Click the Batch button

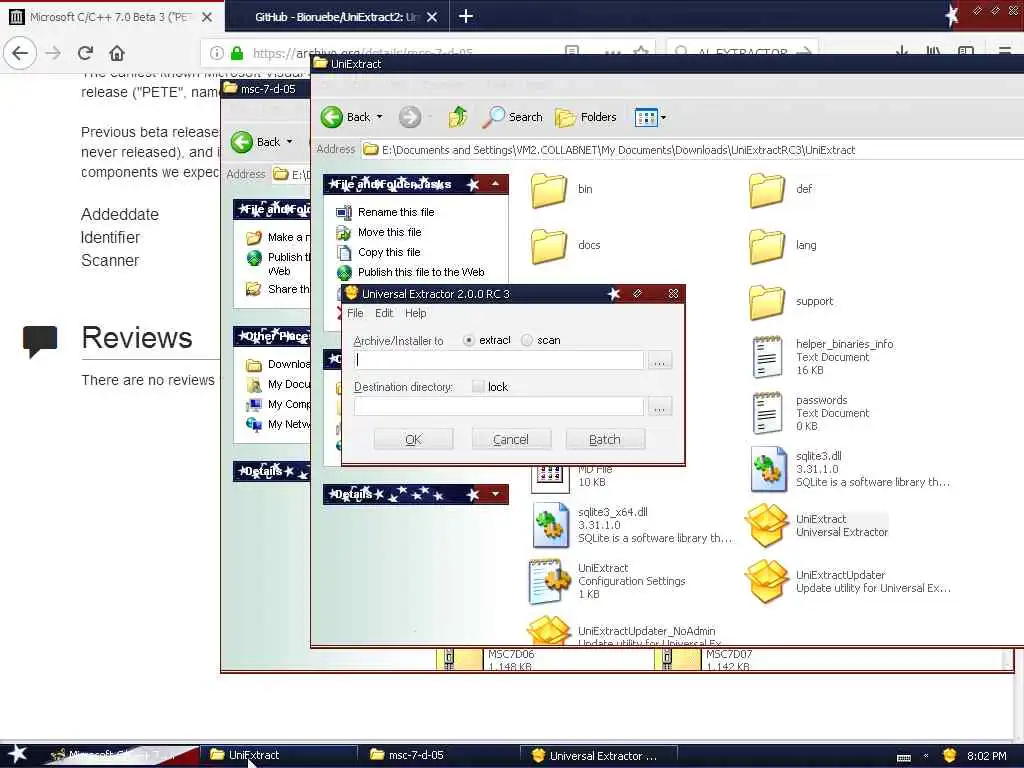[605, 440]
